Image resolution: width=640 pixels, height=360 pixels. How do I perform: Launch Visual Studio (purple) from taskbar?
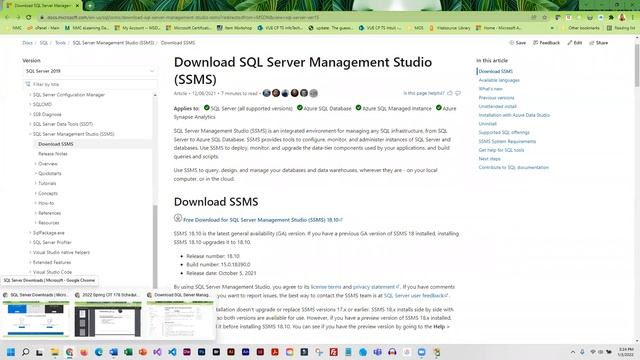pos(157,352)
